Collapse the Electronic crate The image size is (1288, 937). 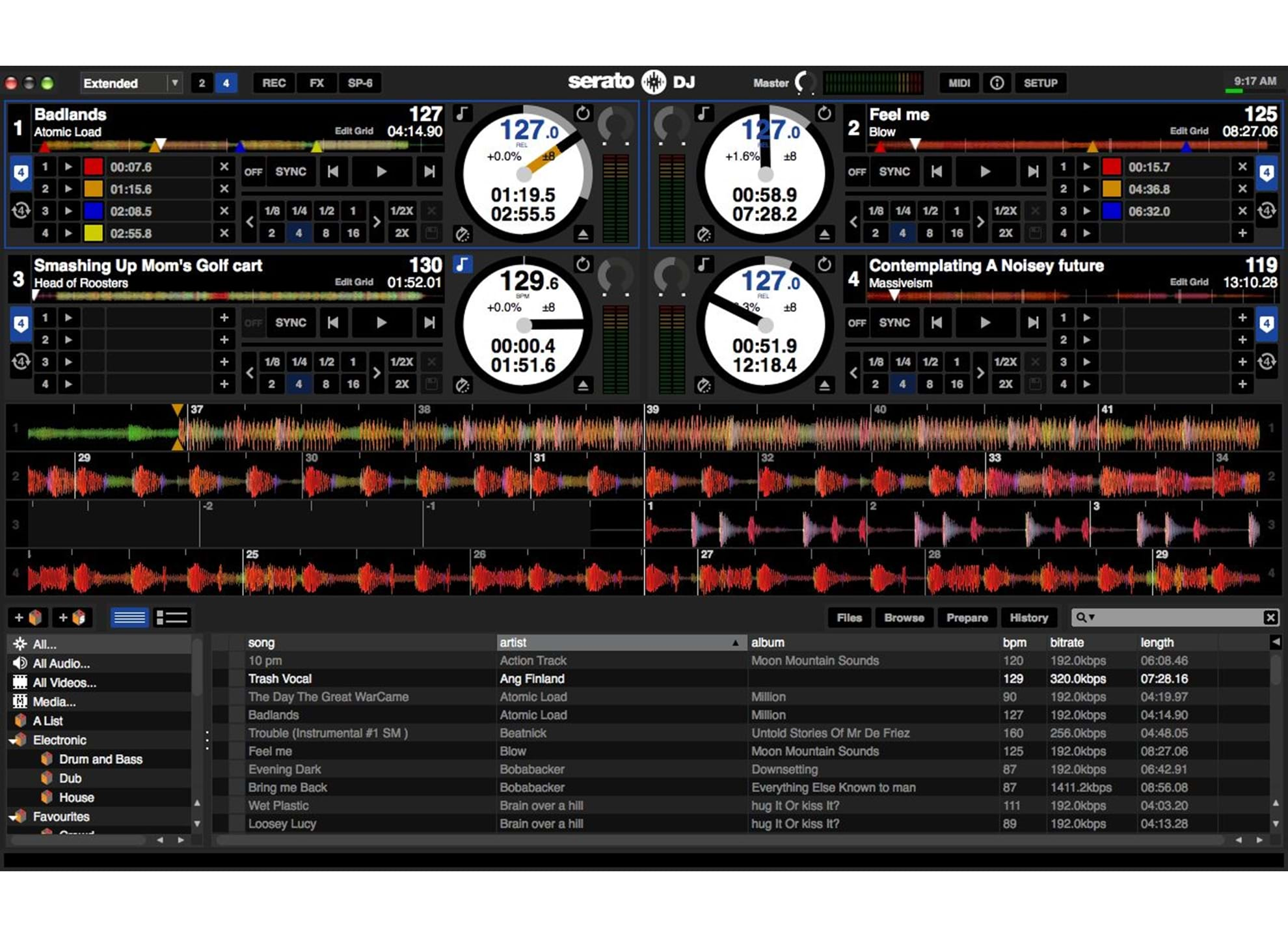(x=13, y=740)
